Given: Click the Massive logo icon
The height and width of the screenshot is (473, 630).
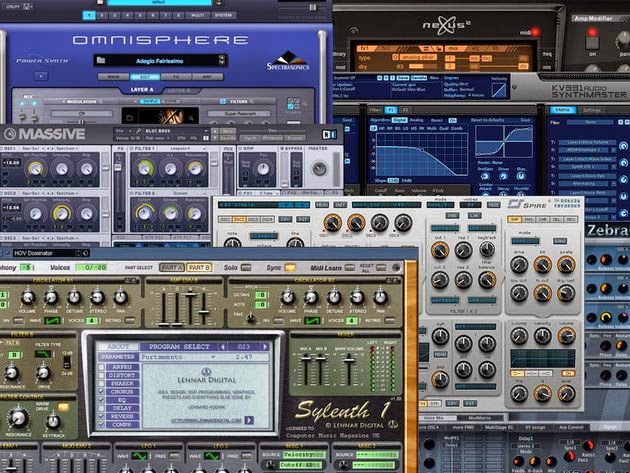Looking at the screenshot, I should 10,134.
